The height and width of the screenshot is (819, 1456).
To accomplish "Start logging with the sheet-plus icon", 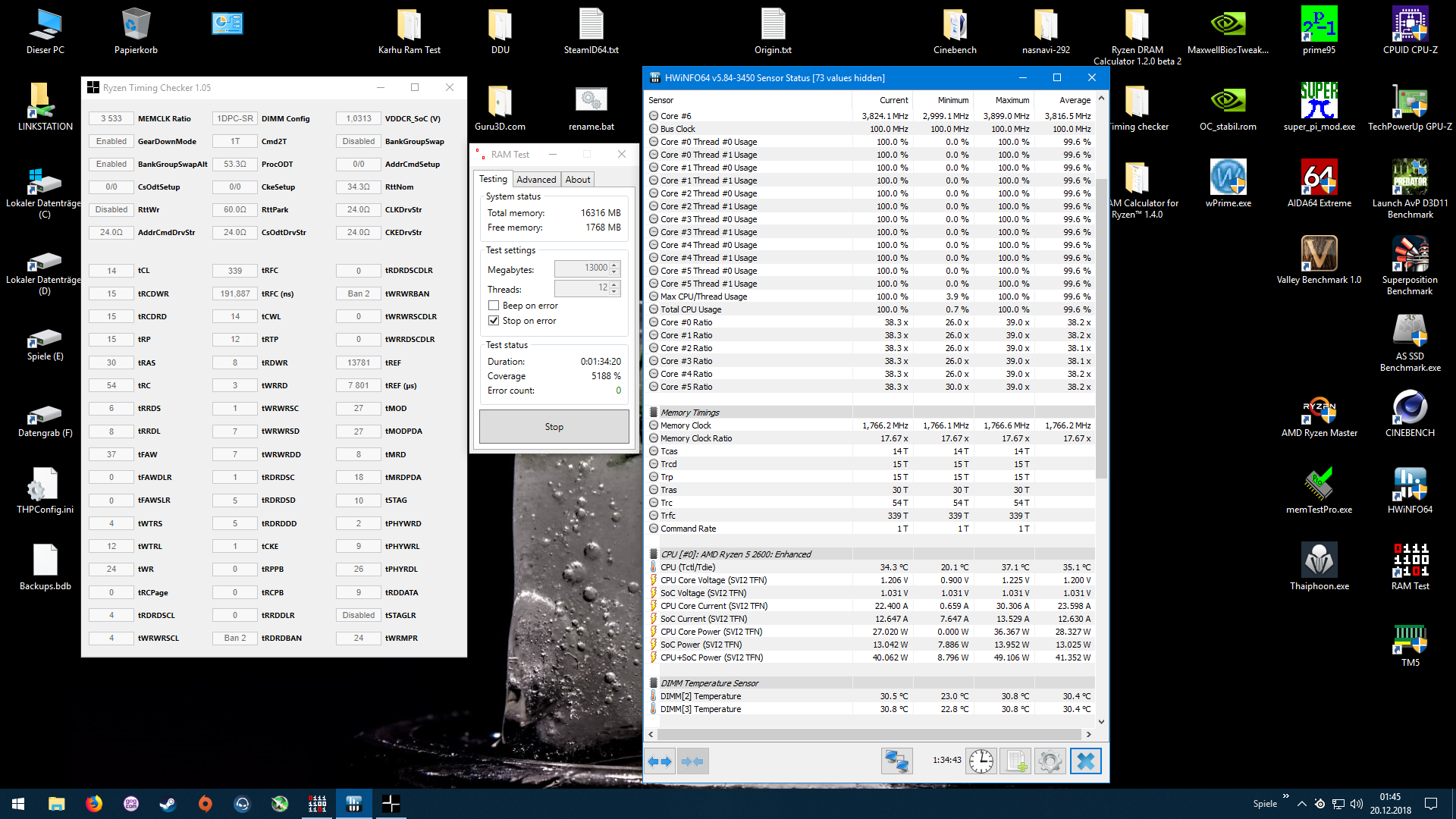I will coord(1016,761).
